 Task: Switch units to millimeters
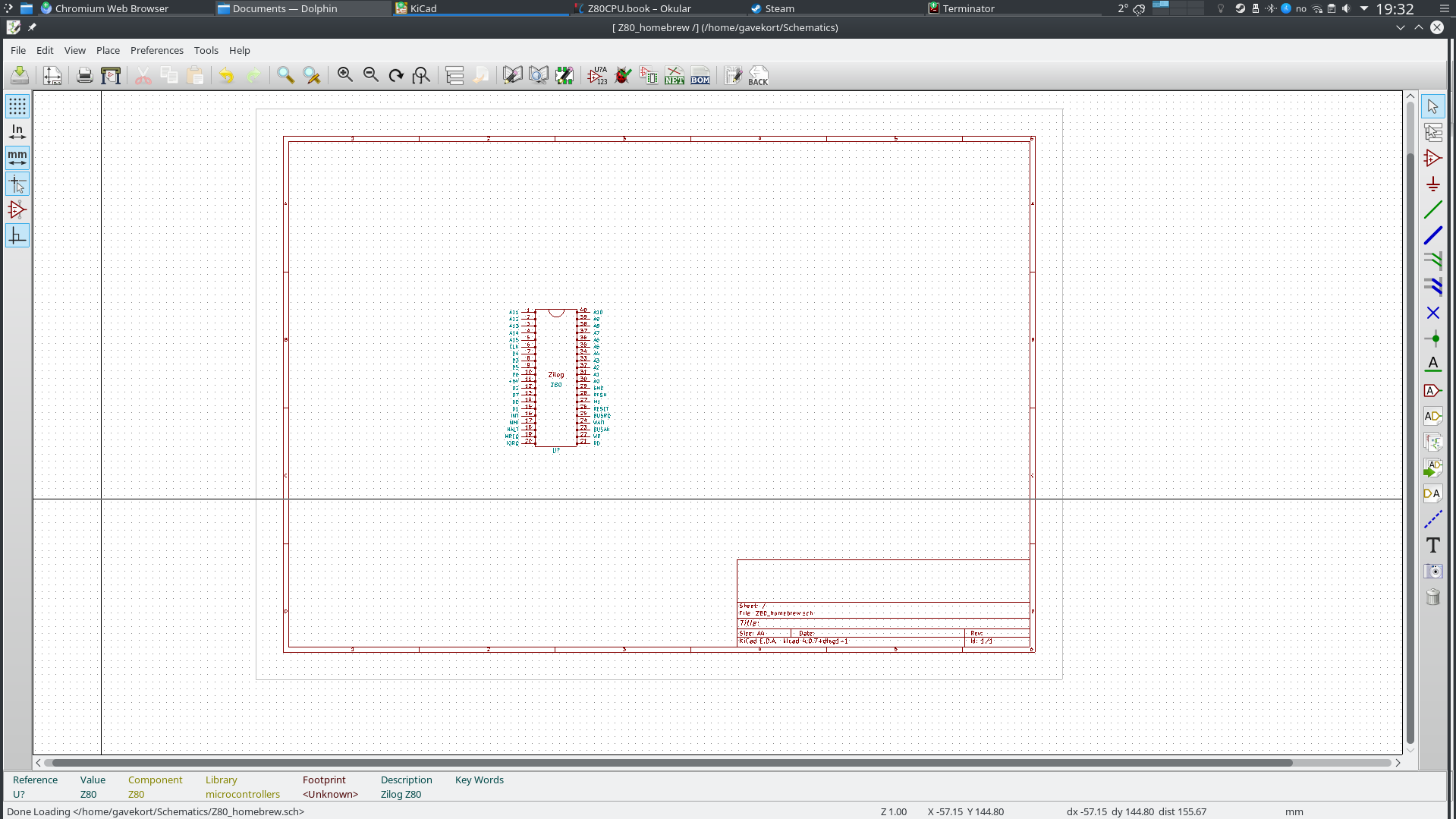click(17, 158)
